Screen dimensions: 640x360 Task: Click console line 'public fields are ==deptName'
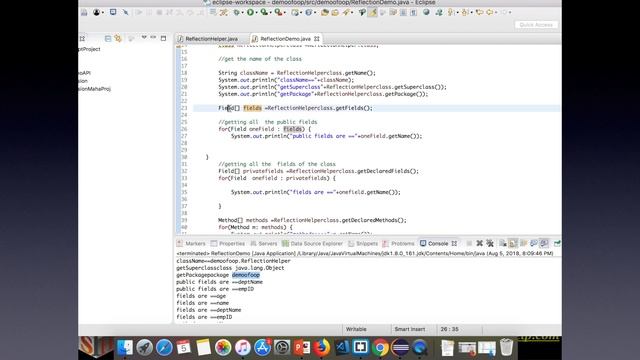[220, 282]
